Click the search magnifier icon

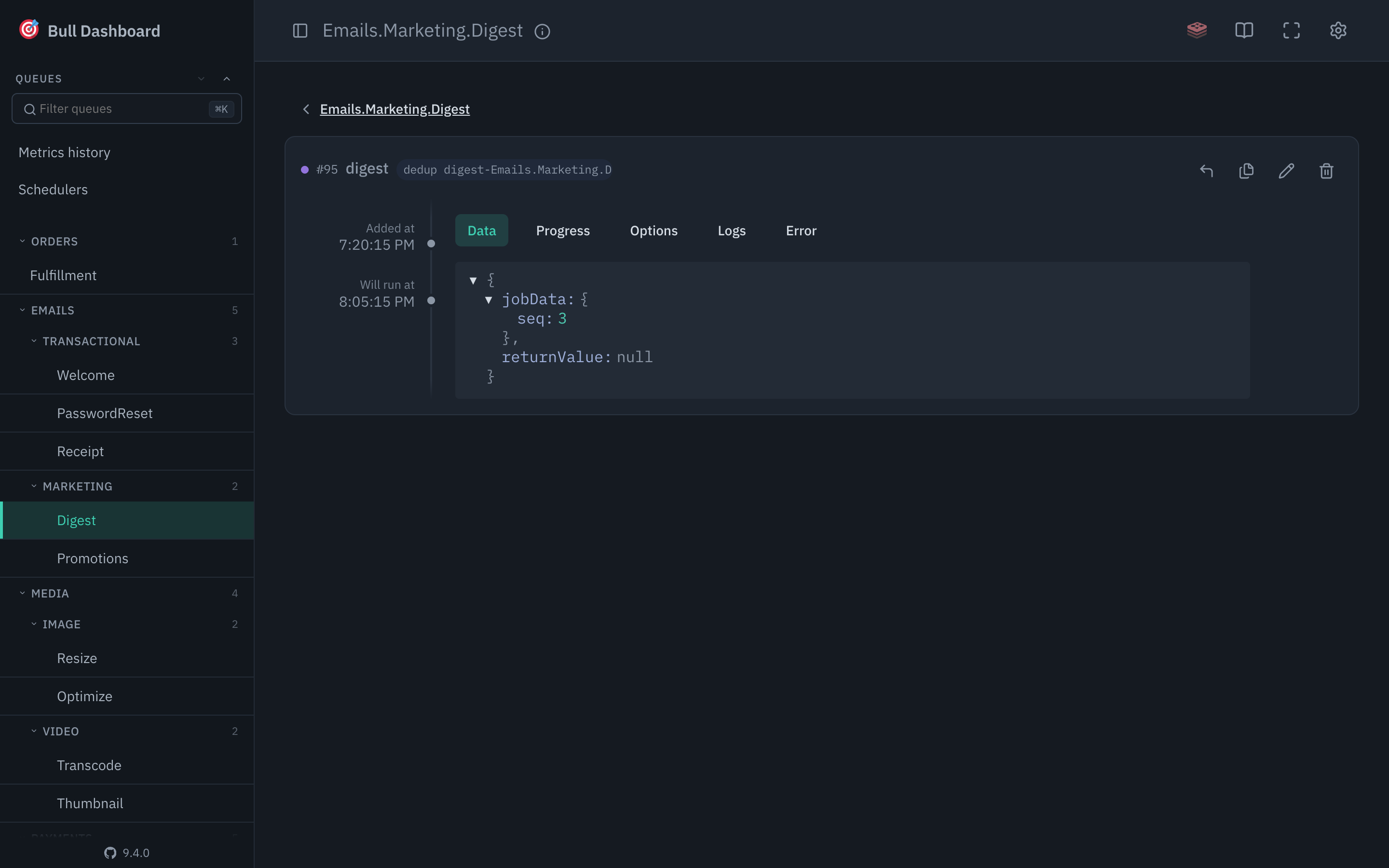pyautogui.click(x=30, y=109)
